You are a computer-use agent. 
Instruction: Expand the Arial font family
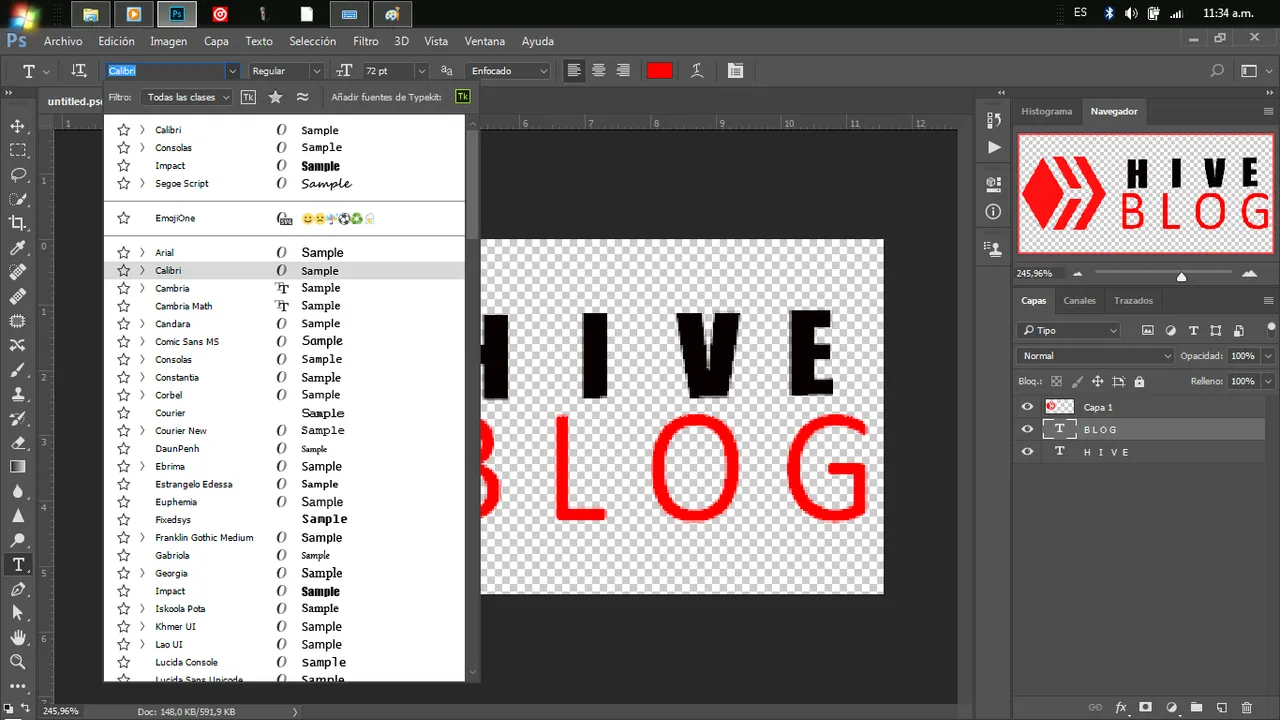tap(142, 252)
